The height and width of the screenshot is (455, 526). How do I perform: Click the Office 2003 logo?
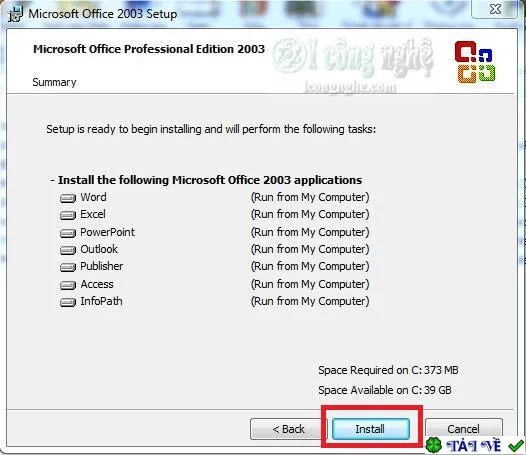point(475,62)
